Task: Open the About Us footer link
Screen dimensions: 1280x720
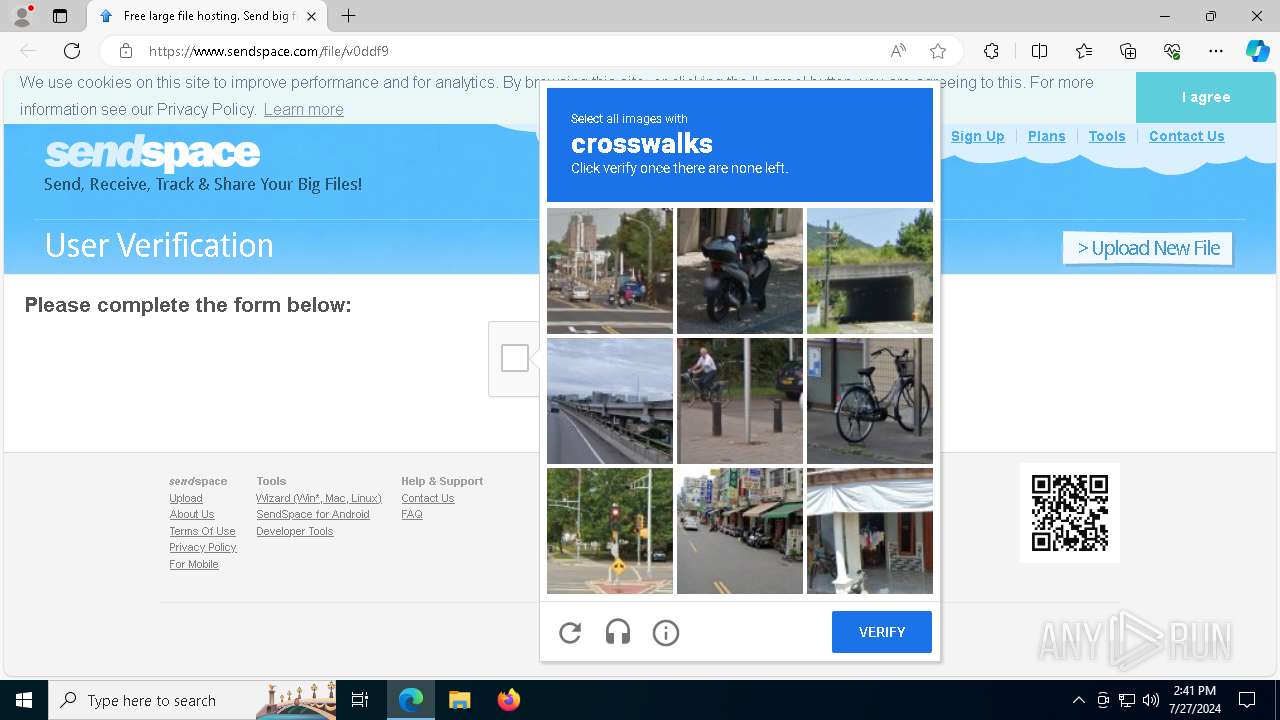Action: click(192, 514)
